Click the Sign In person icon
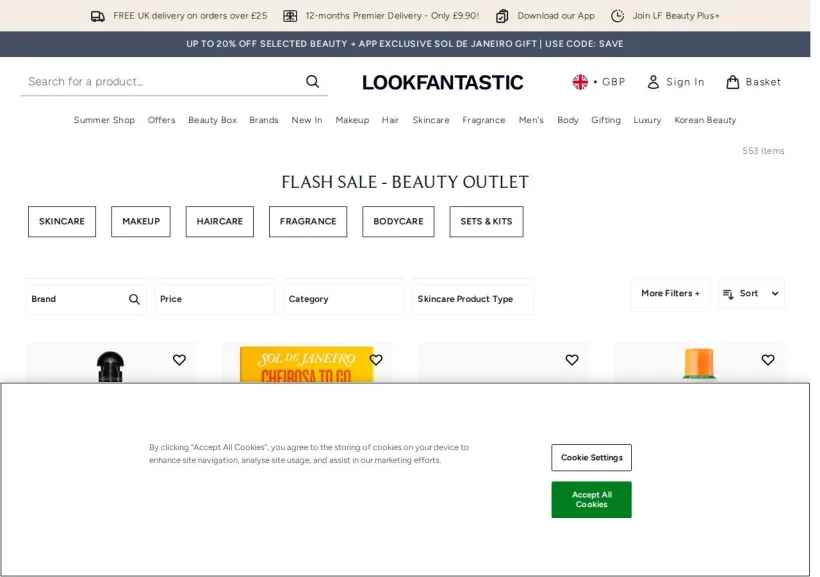Screen dimensions: 820x577 pyautogui.click(x=653, y=82)
